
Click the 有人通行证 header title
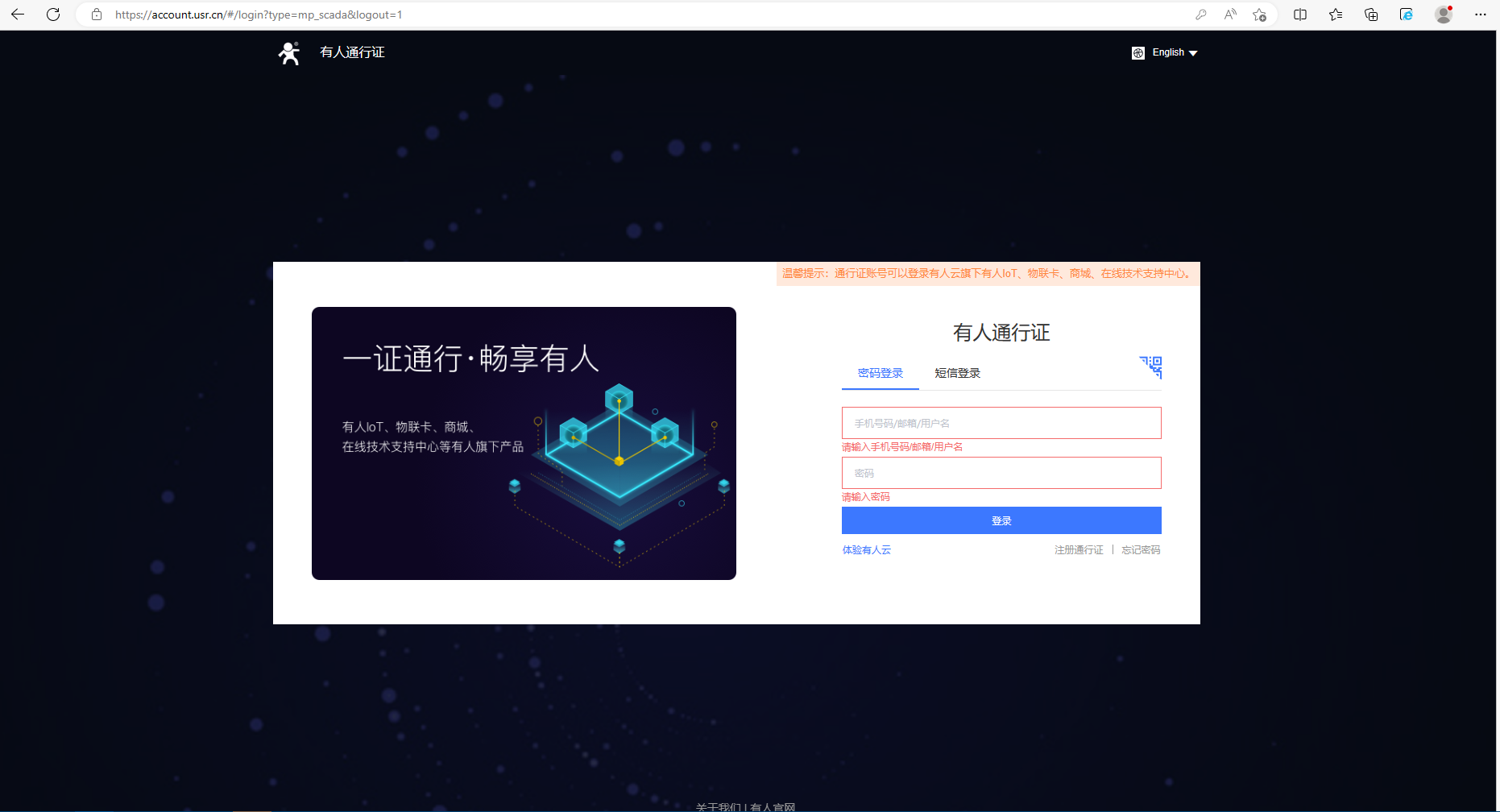coord(352,52)
